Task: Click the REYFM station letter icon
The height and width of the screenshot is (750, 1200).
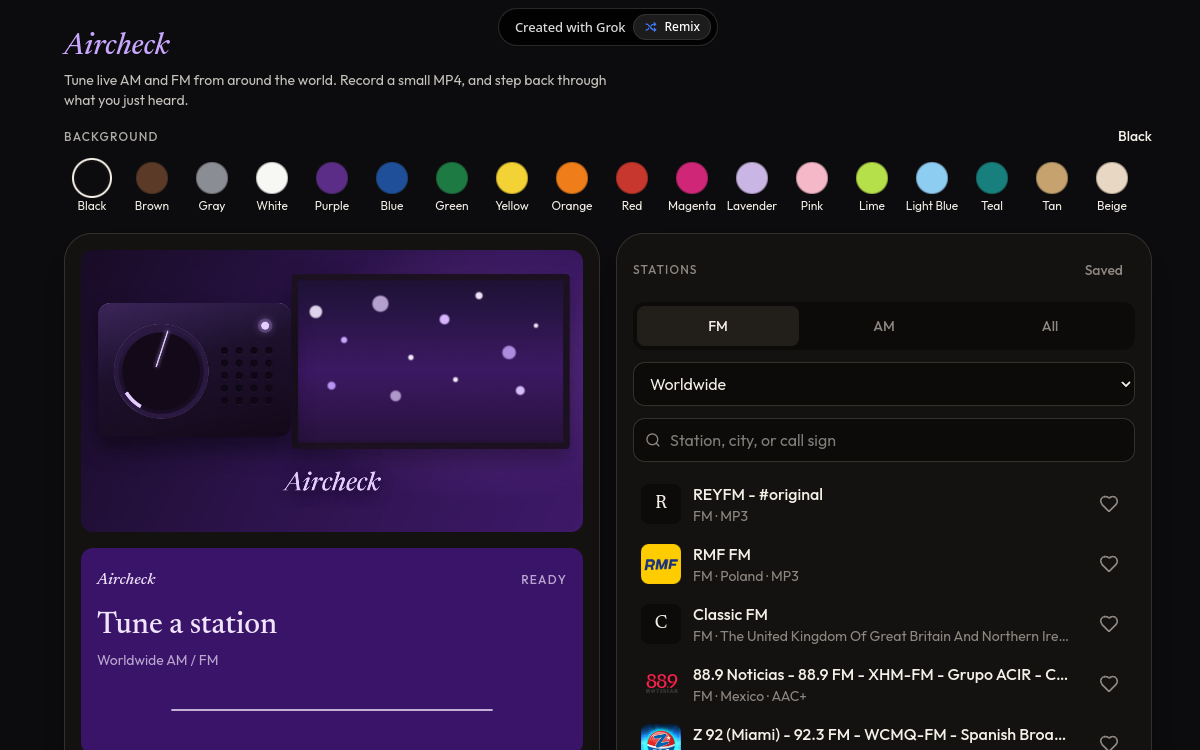Action: click(x=661, y=504)
